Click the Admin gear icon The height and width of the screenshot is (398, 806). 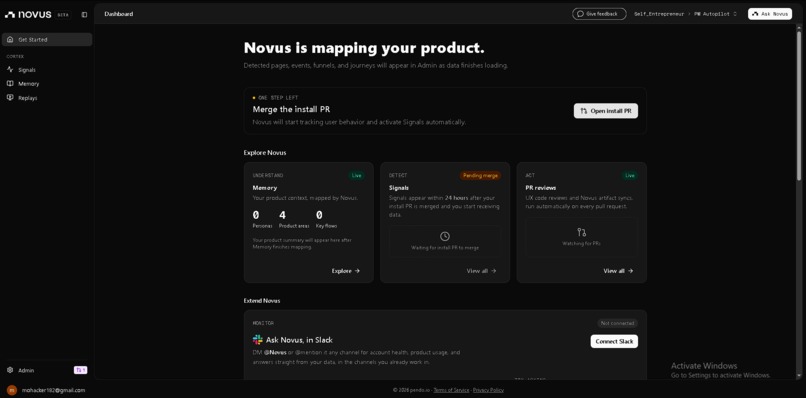[10, 370]
